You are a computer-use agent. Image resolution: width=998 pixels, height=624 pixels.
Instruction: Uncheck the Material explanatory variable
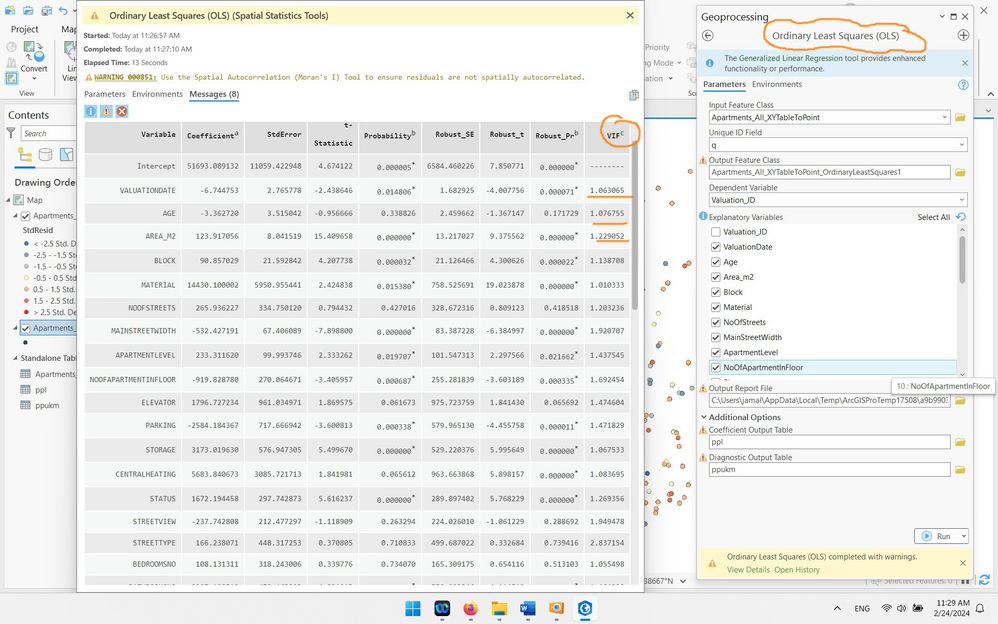715,307
